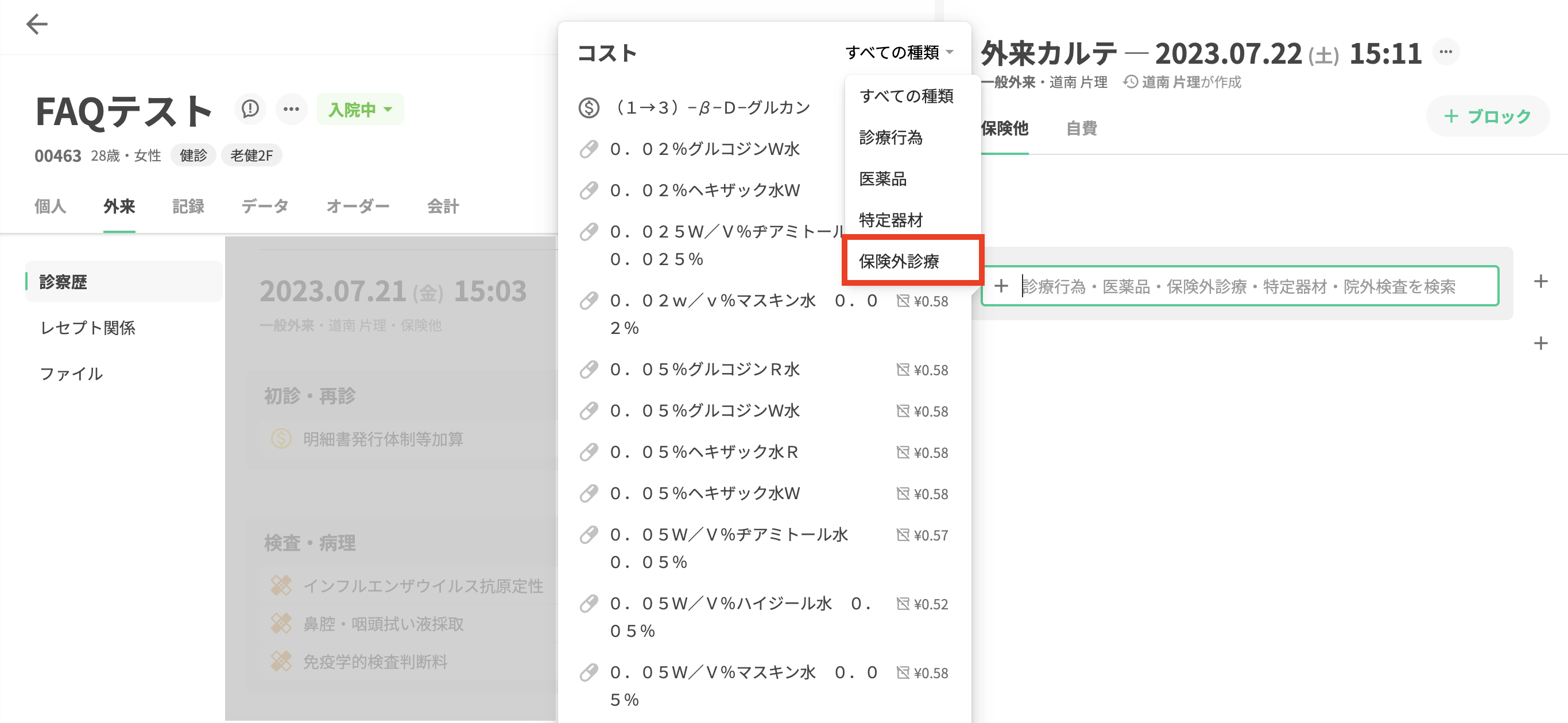1568x723 pixels.
Task: Click price icon beside ０．０５％グルコジンＲ水
Action: 903,370
